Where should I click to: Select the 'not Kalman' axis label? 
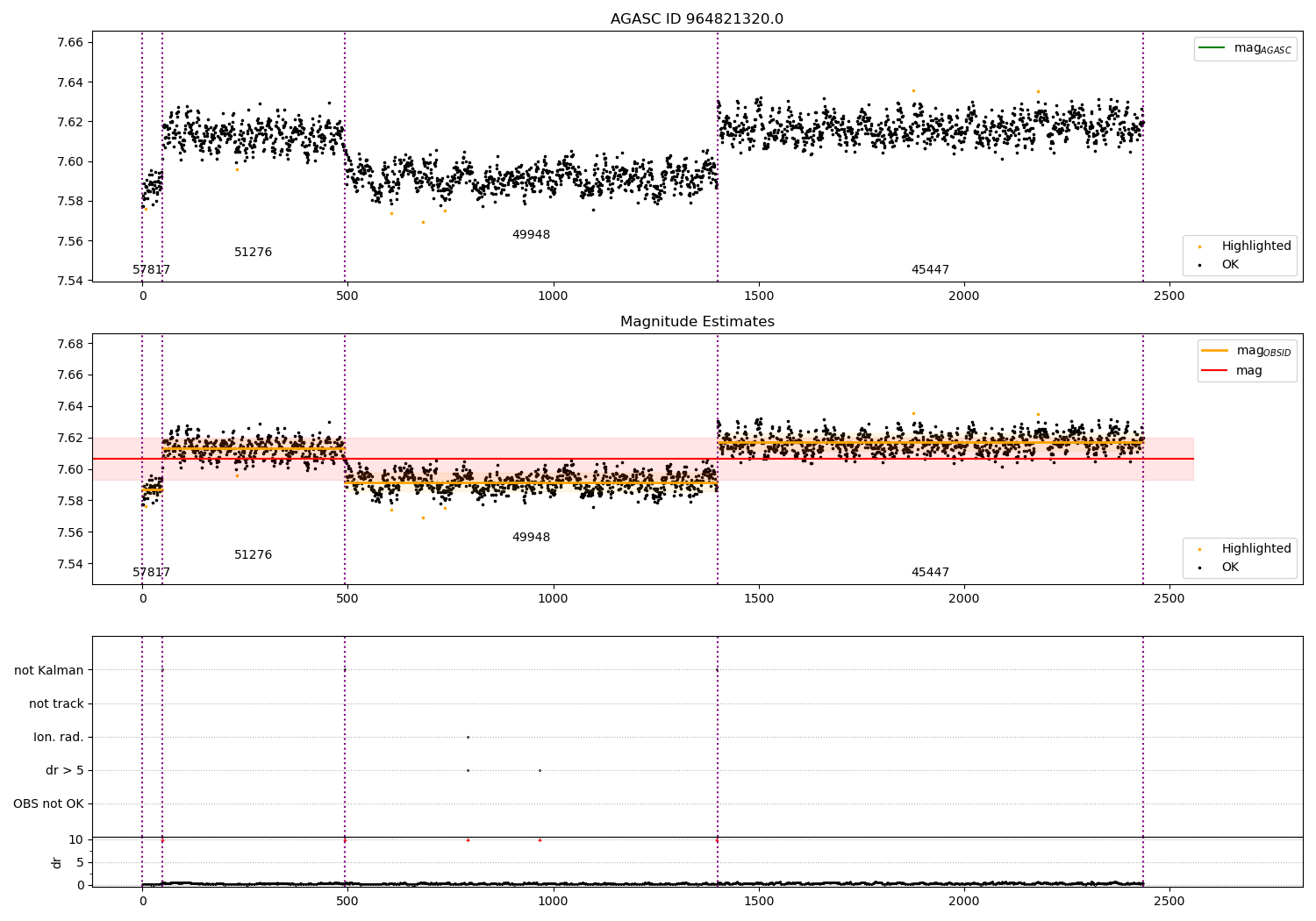[49, 671]
